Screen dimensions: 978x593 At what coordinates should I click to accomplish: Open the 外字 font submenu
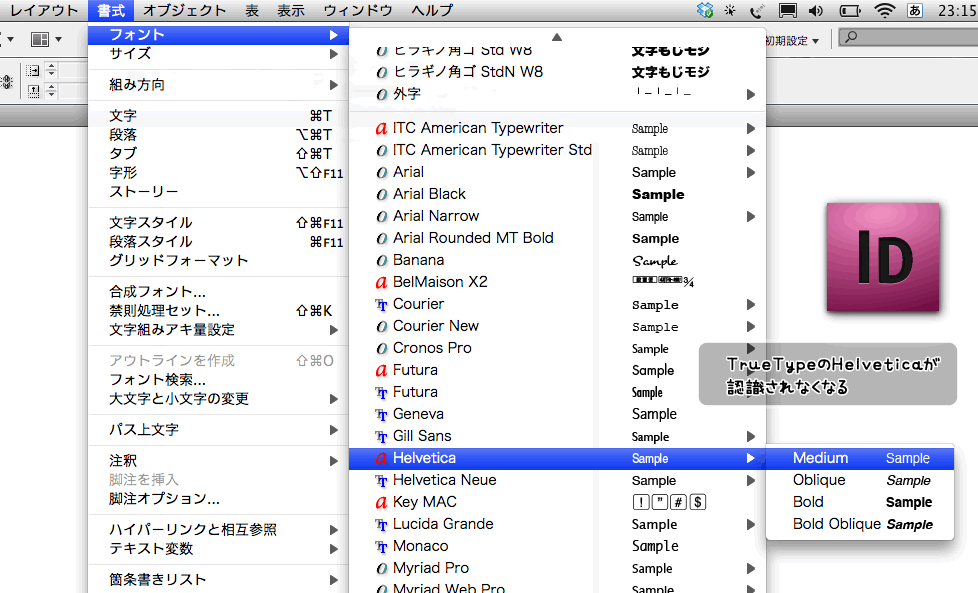tap(557, 94)
